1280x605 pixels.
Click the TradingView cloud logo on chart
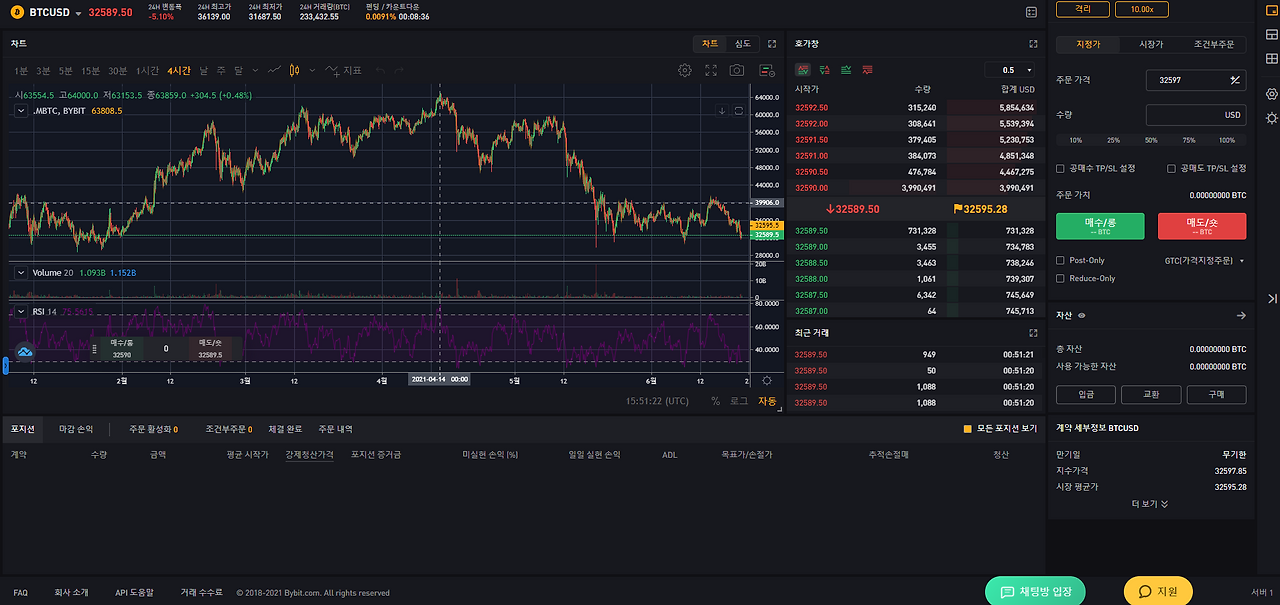[x=25, y=351]
